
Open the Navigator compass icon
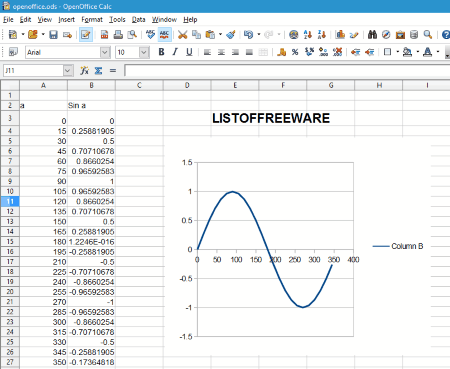386,34
